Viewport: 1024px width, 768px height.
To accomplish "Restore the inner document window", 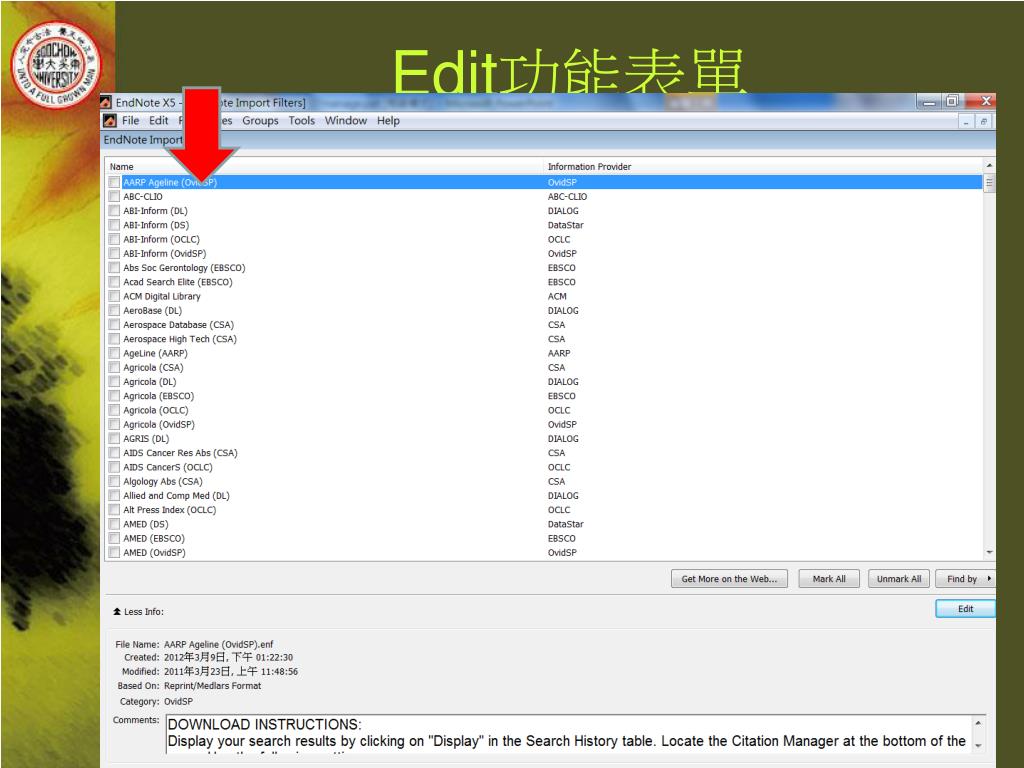I will (984, 121).
